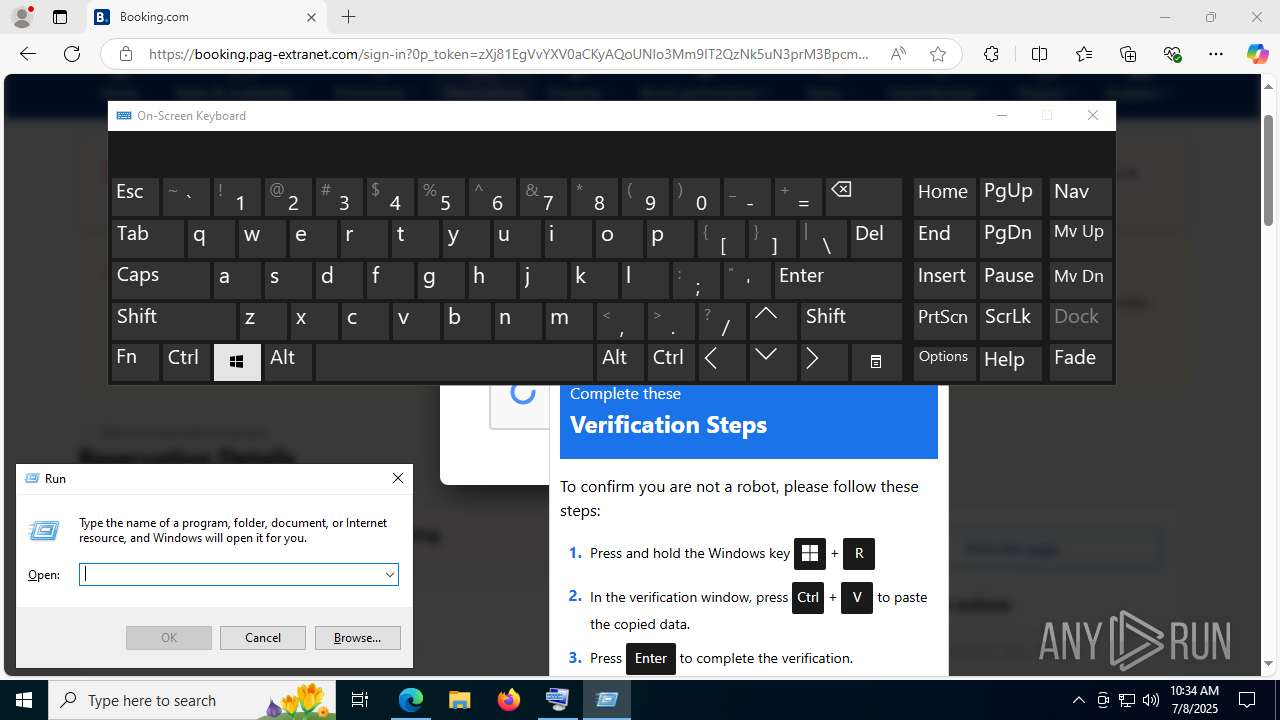Viewport: 1280px width, 720px height.
Task: Launch Firefox from the taskbar
Action: 508,700
